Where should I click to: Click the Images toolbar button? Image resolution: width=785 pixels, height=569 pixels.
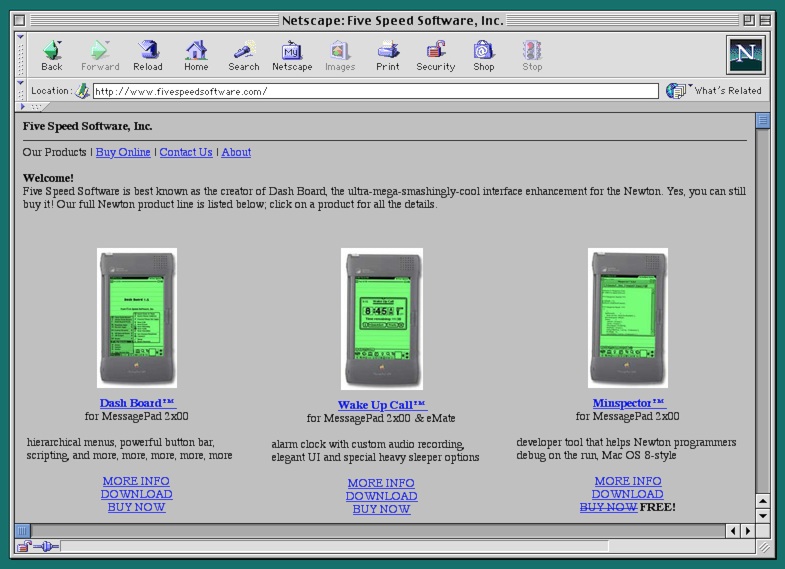tap(340, 56)
